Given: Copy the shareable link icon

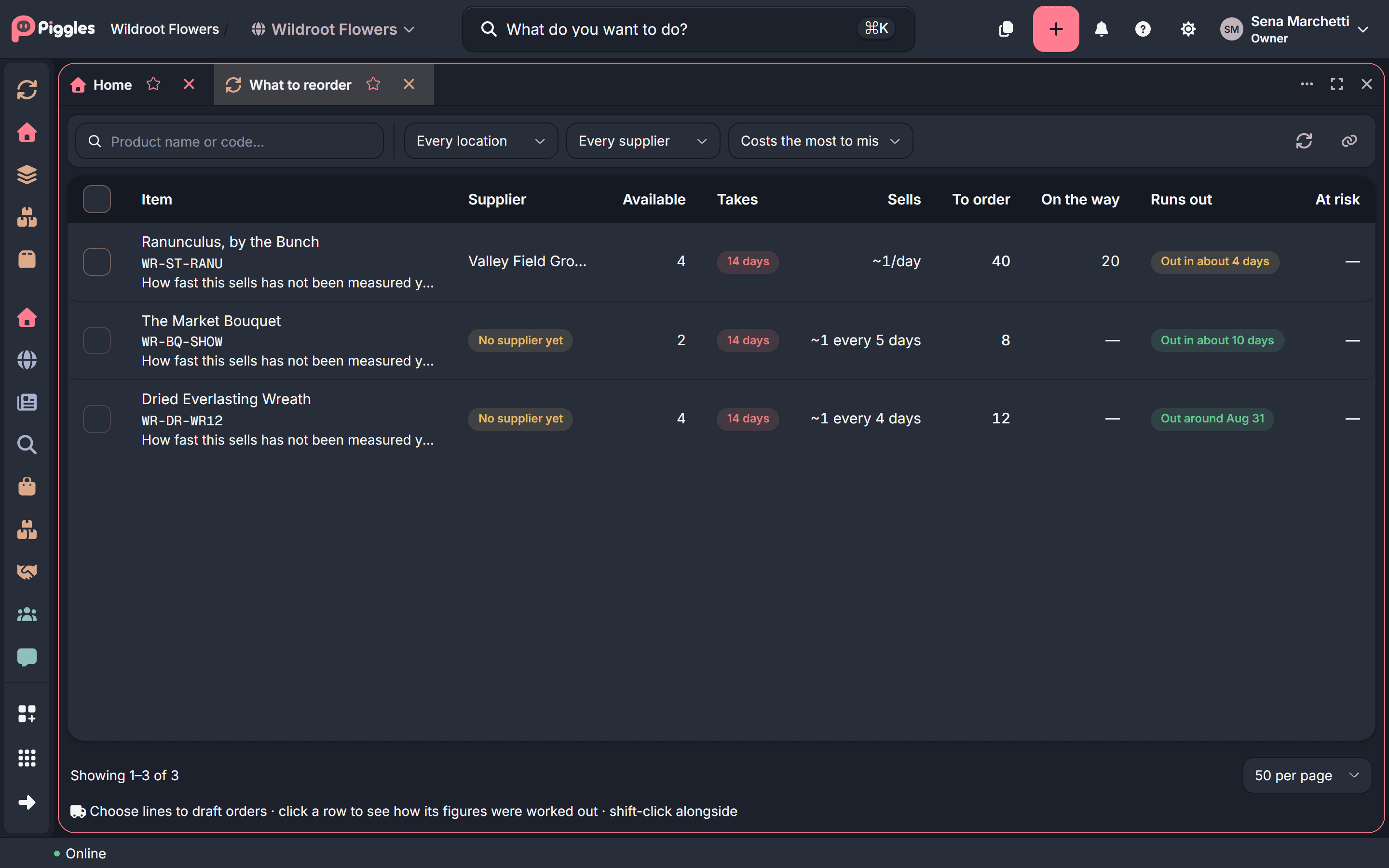Looking at the screenshot, I should click(1349, 141).
